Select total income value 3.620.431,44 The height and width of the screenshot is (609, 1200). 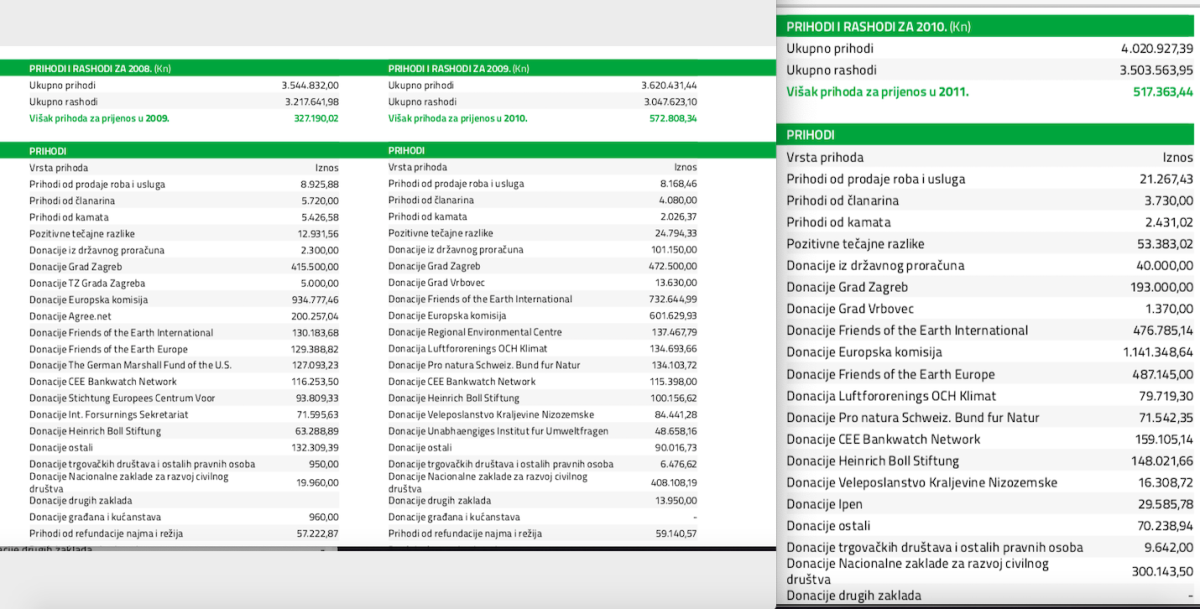[x=669, y=86]
